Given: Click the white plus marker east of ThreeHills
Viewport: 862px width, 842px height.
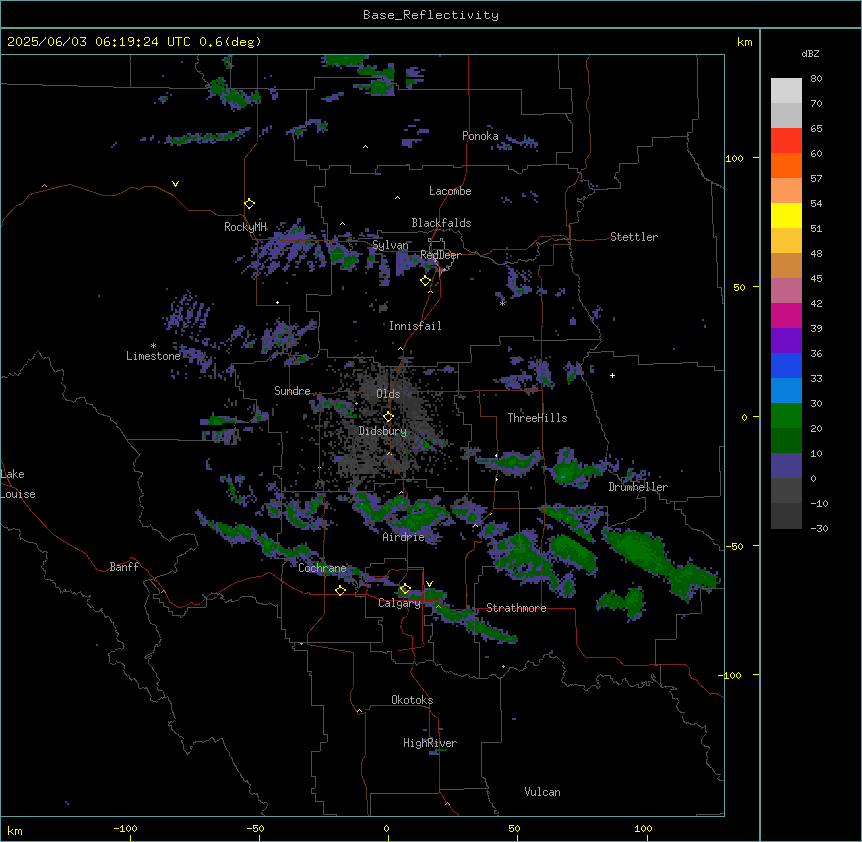Looking at the screenshot, I should point(612,375).
